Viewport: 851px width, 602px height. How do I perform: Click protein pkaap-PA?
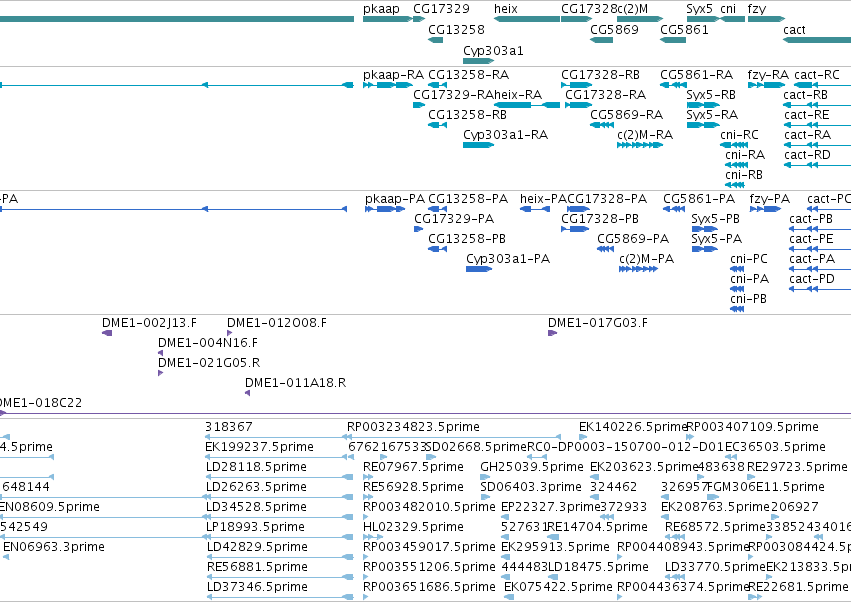tap(385, 209)
